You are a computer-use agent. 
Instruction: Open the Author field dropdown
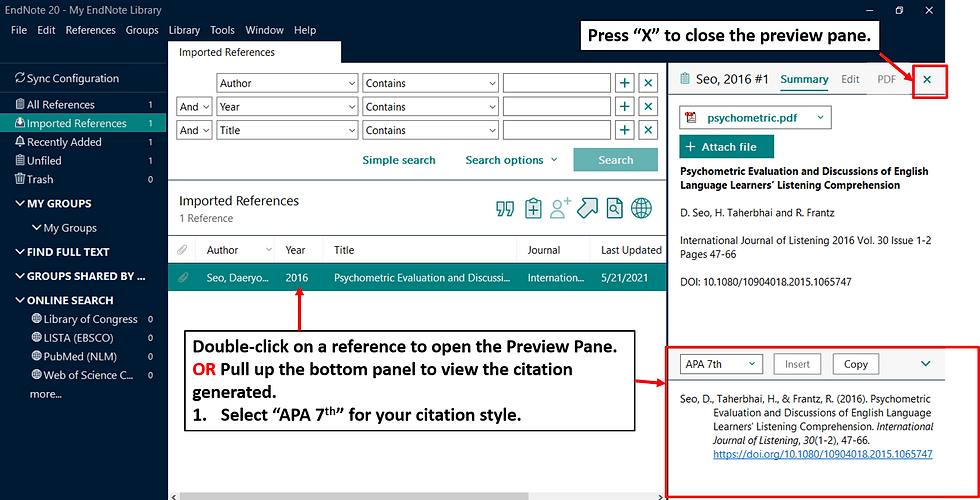288,83
